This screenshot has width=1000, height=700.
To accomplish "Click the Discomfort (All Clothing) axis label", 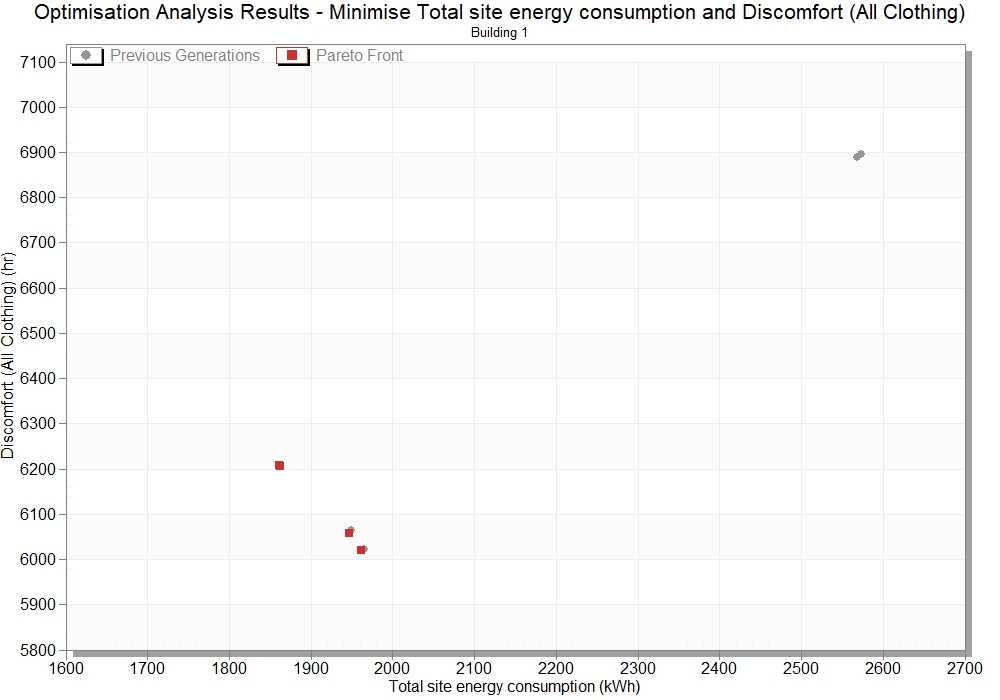I will (8, 355).
